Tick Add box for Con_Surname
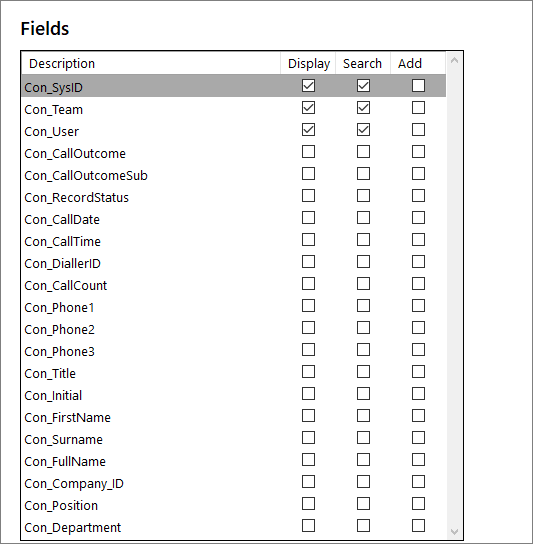The height and width of the screenshot is (544, 533). coord(418,438)
